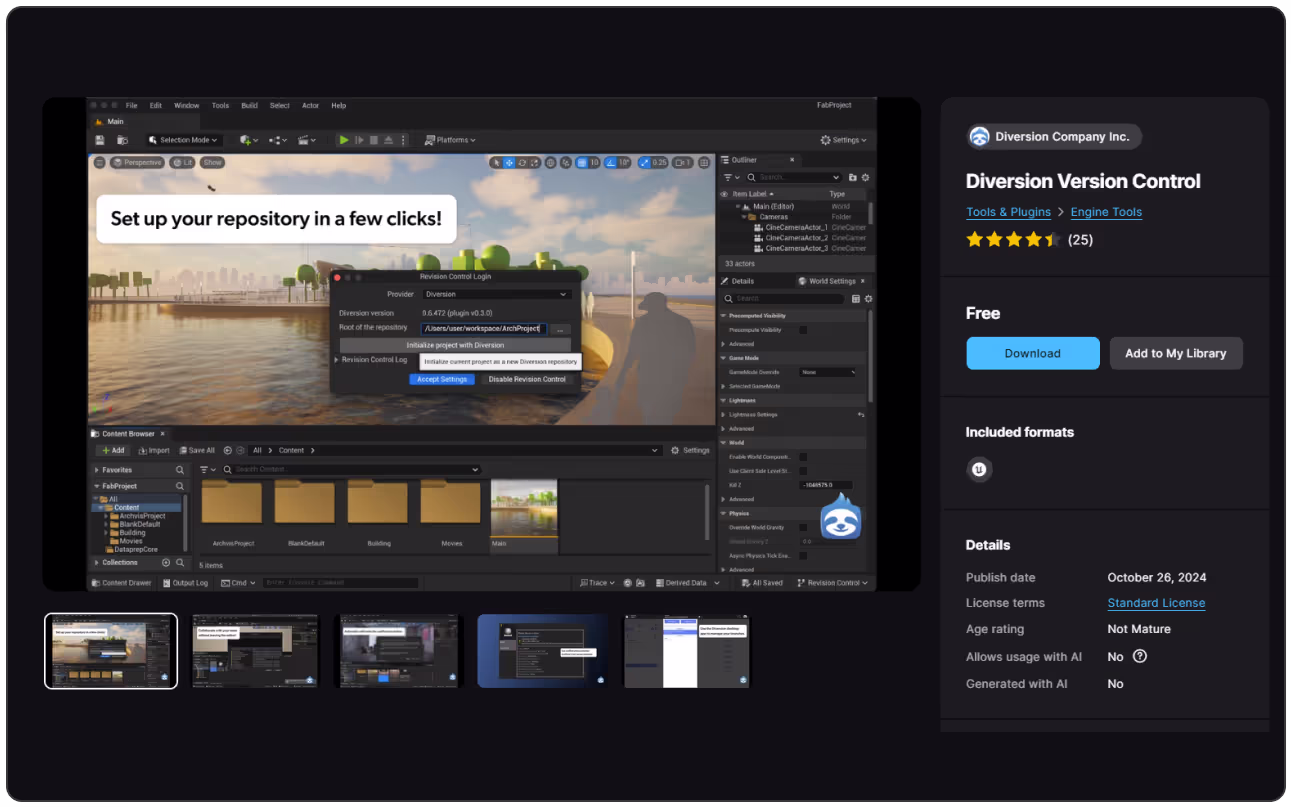
Task: Click the add collection plus icon
Action: [x=166, y=563]
